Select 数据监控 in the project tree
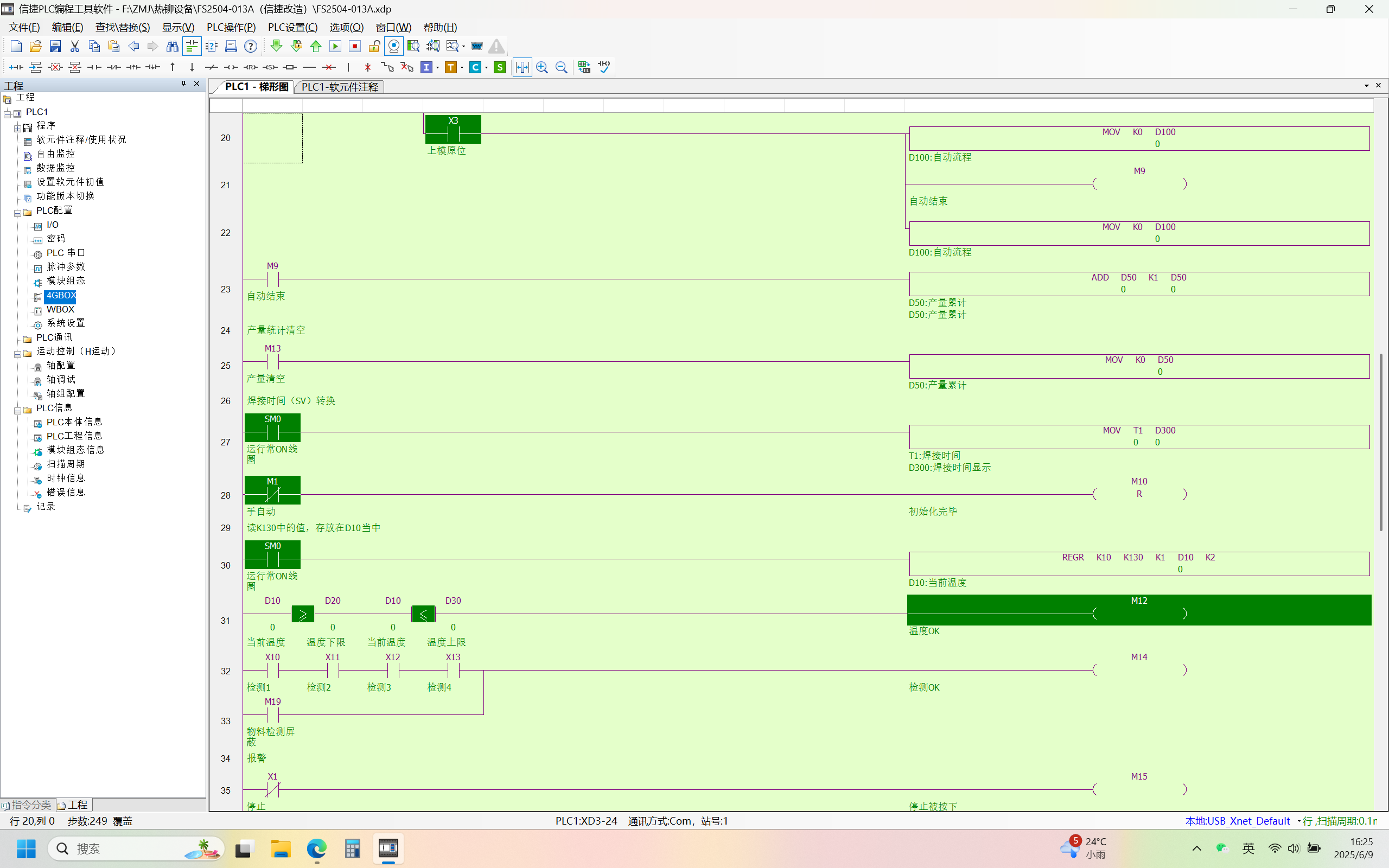This screenshot has width=1389, height=868. [x=55, y=168]
